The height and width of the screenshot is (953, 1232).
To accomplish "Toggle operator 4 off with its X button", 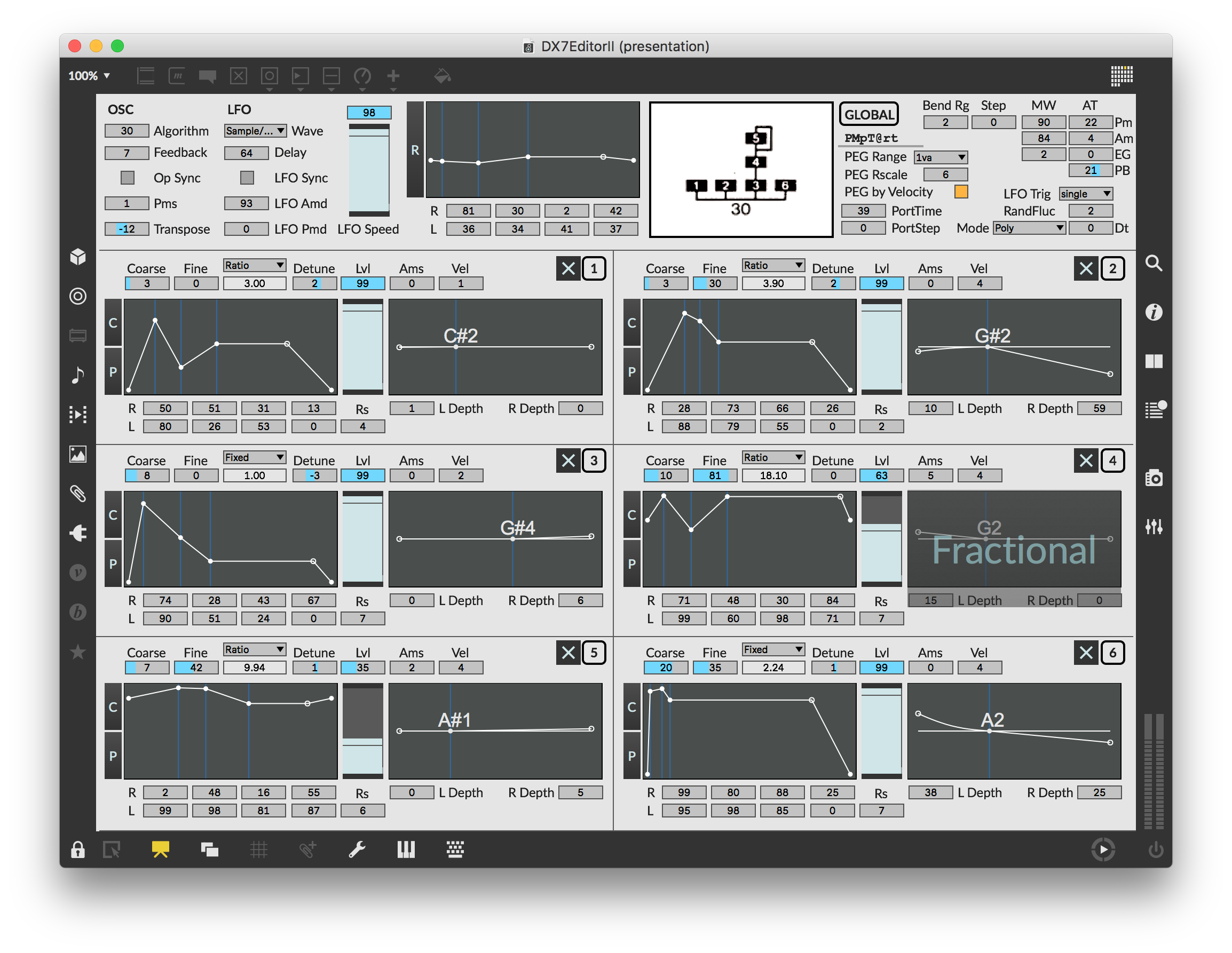I will pos(1086,460).
